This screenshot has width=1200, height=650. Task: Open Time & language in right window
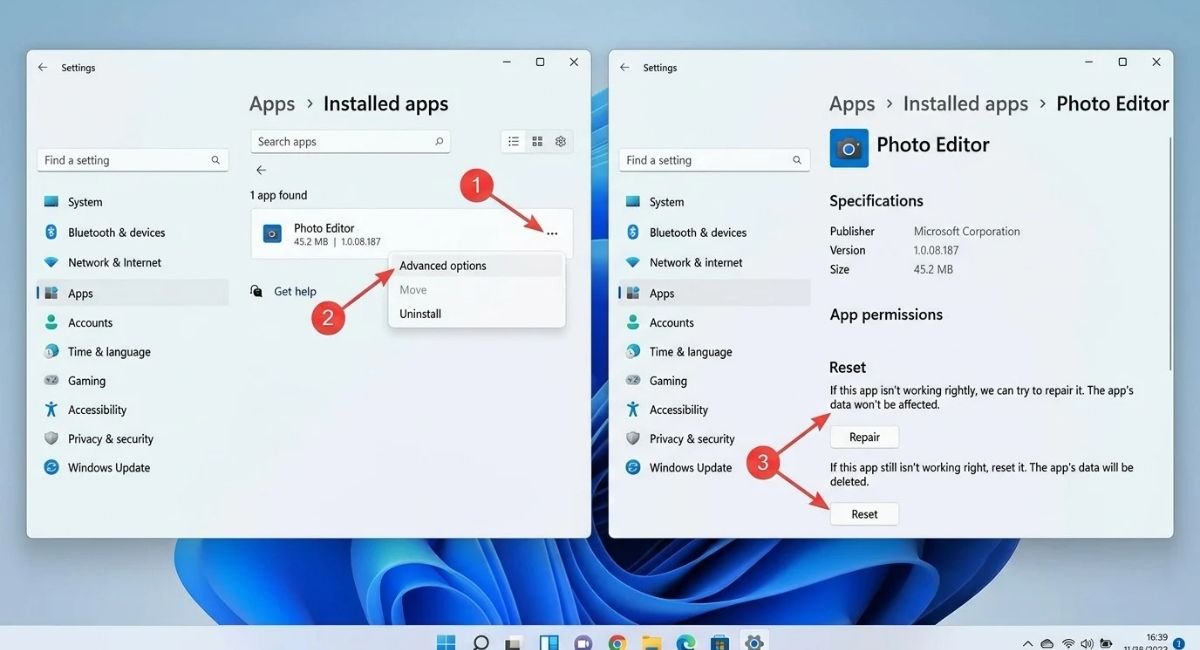(x=714, y=352)
